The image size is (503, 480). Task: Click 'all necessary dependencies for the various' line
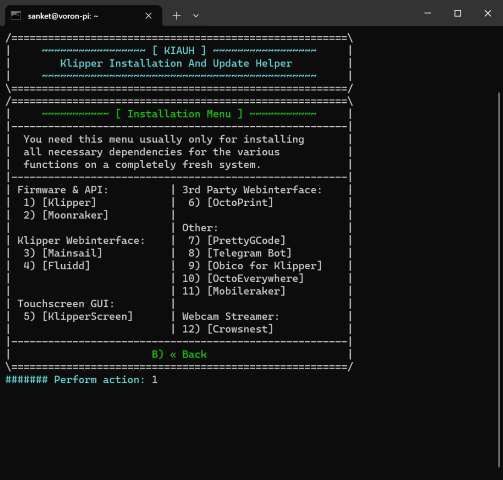[x=151, y=152]
